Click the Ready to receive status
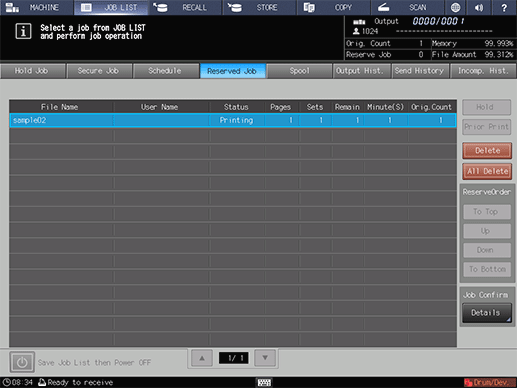Image resolution: width=517 pixels, height=388 pixels. pos(76,382)
